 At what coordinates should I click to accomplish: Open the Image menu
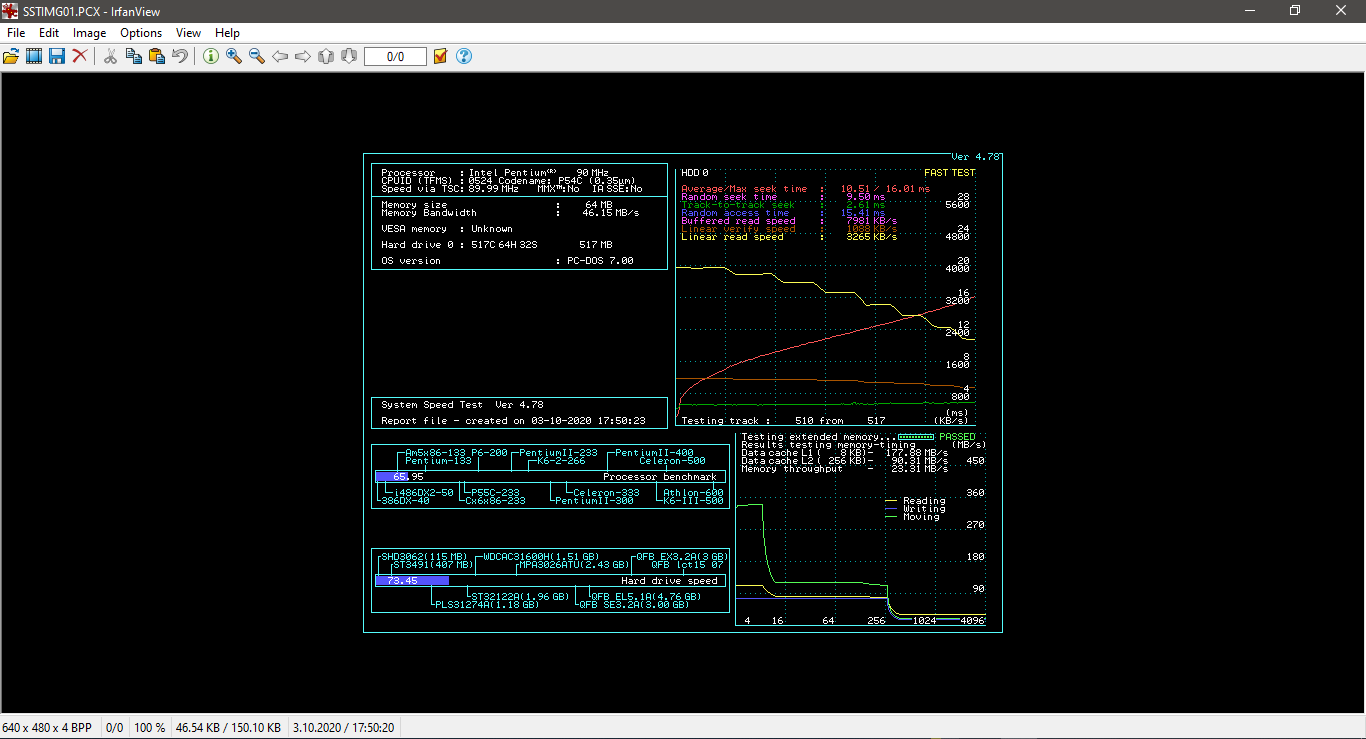point(89,33)
